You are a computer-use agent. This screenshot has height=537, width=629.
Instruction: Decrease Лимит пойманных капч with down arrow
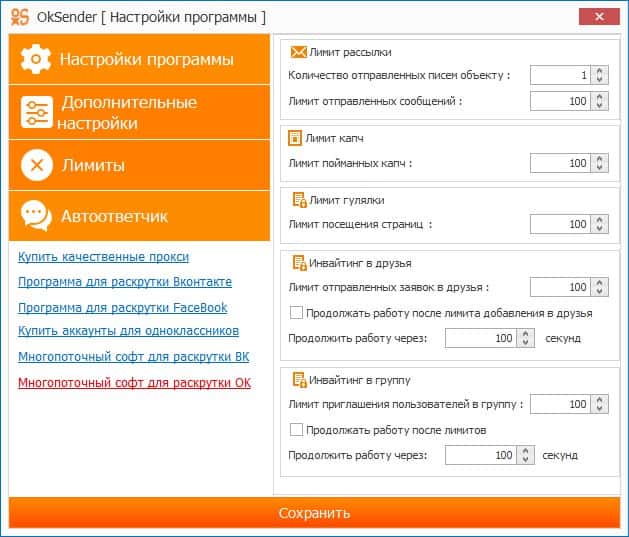tap(598, 168)
